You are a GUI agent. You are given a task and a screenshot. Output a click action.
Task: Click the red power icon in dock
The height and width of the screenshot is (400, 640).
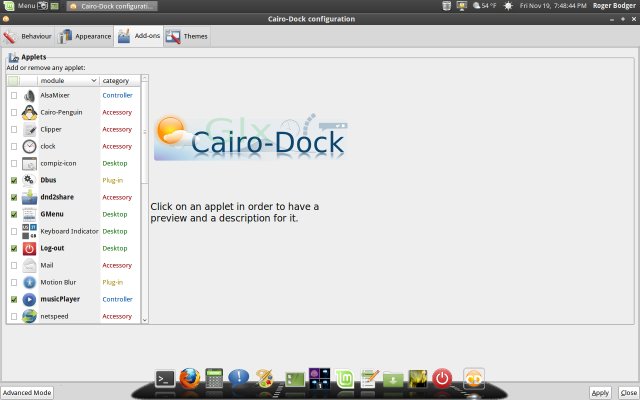click(x=443, y=378)
